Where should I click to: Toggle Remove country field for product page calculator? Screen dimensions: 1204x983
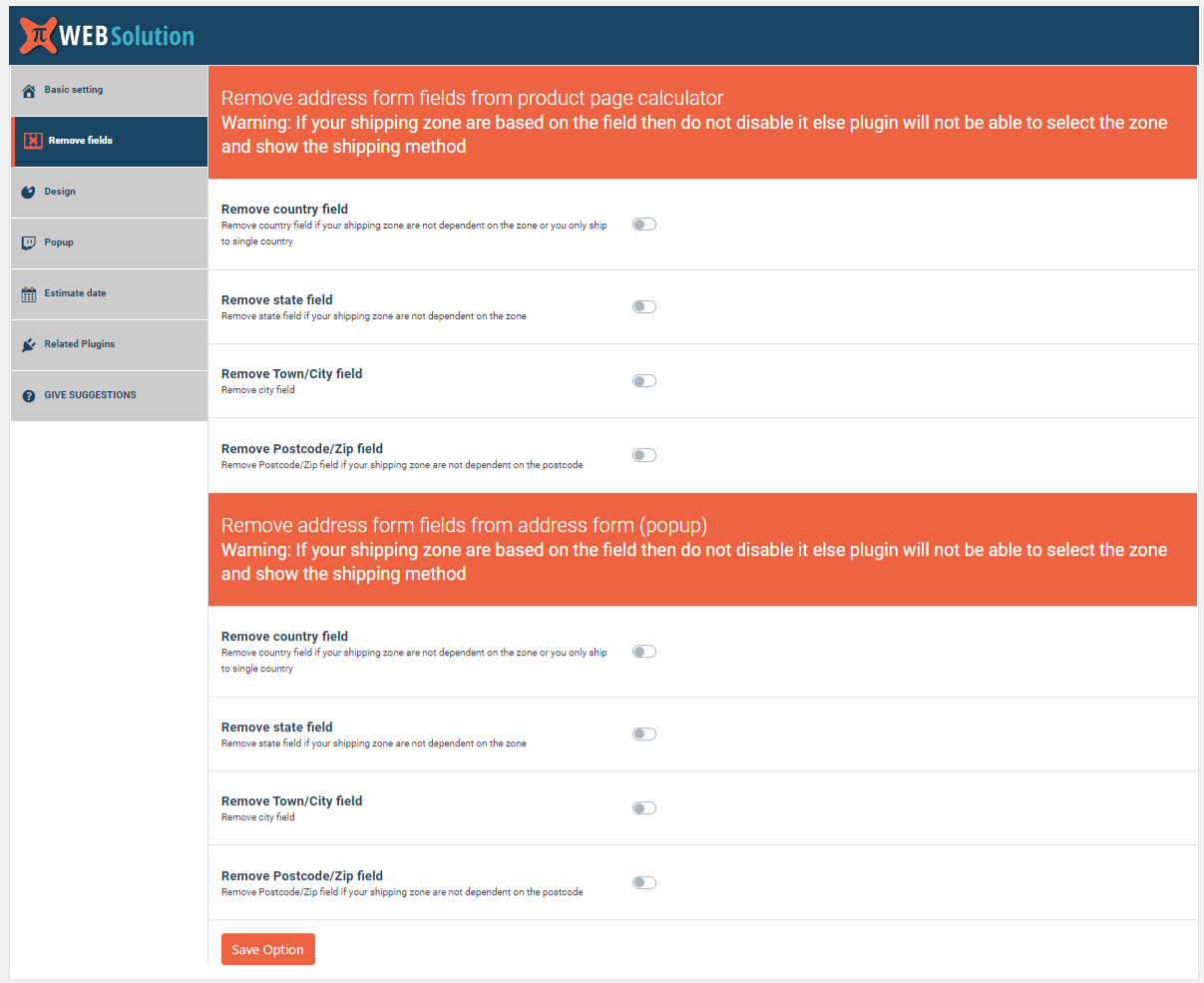[644, 225]
